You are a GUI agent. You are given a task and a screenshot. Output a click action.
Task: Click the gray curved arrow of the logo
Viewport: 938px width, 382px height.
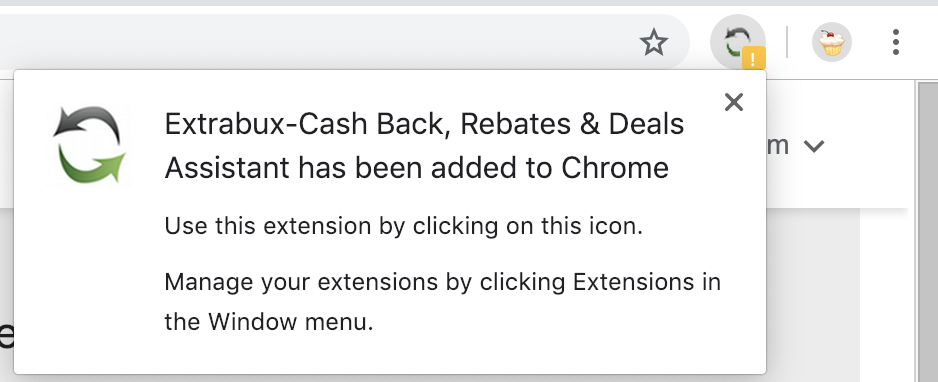pos(87,124)
